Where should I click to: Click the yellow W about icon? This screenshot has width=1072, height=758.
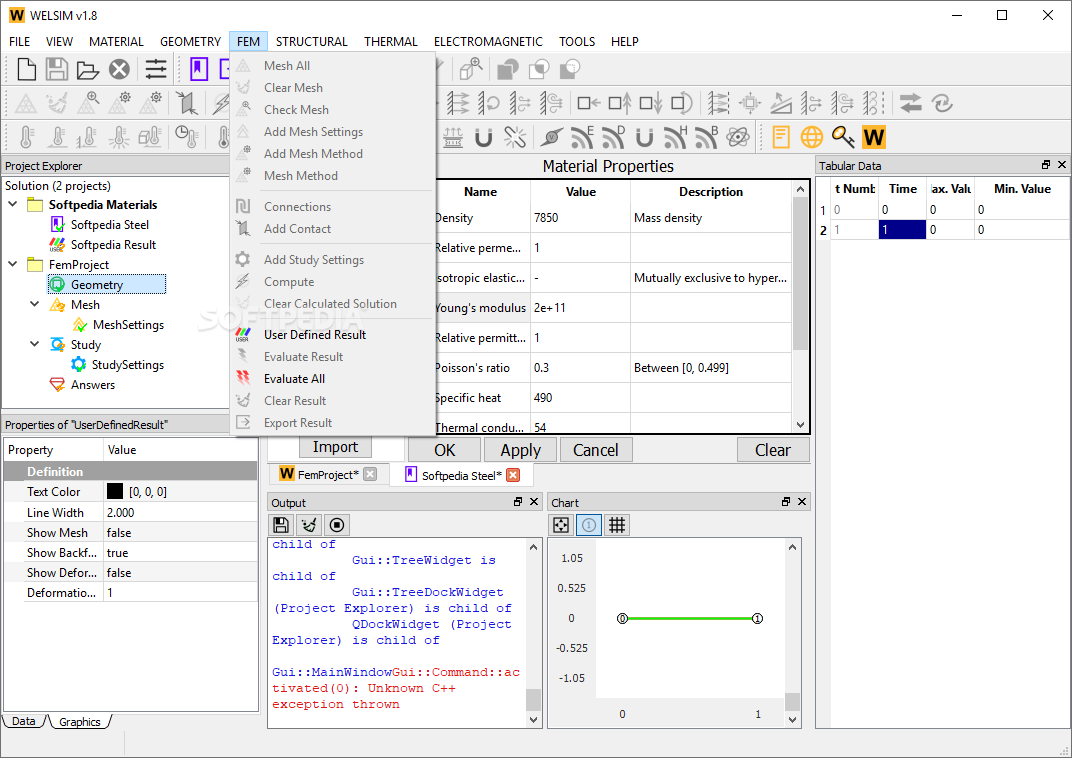pos(874,137)
